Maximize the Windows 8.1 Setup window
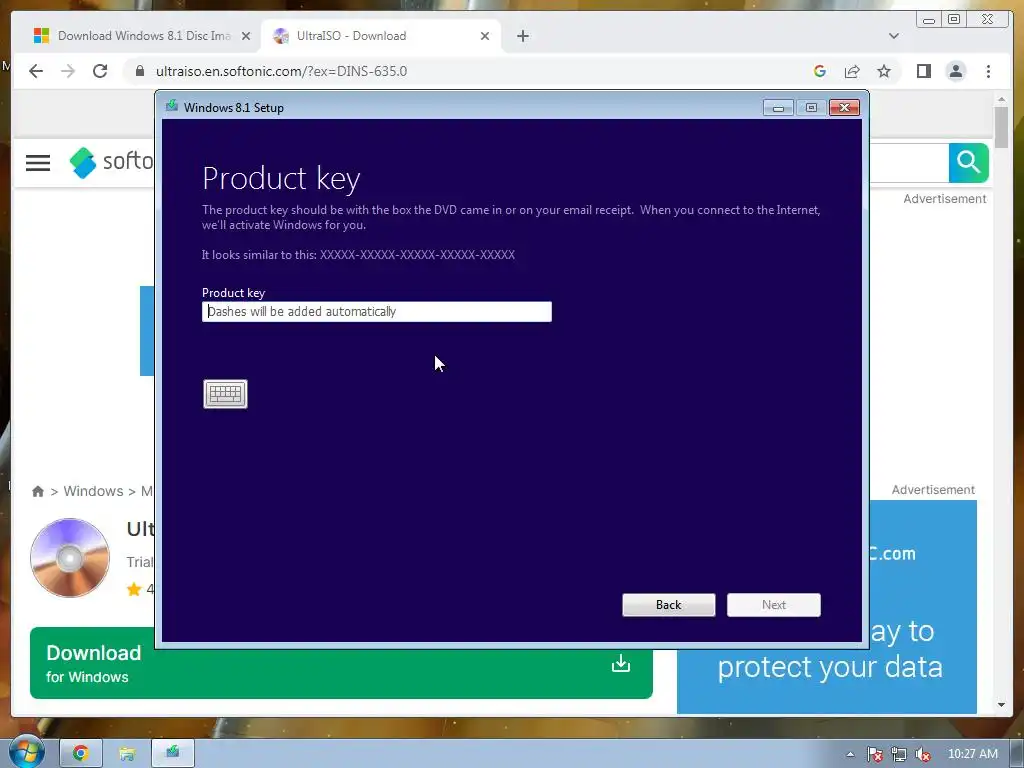Image resolution: width=1024 pixels, height=768 pixels. tap(811, 108)
